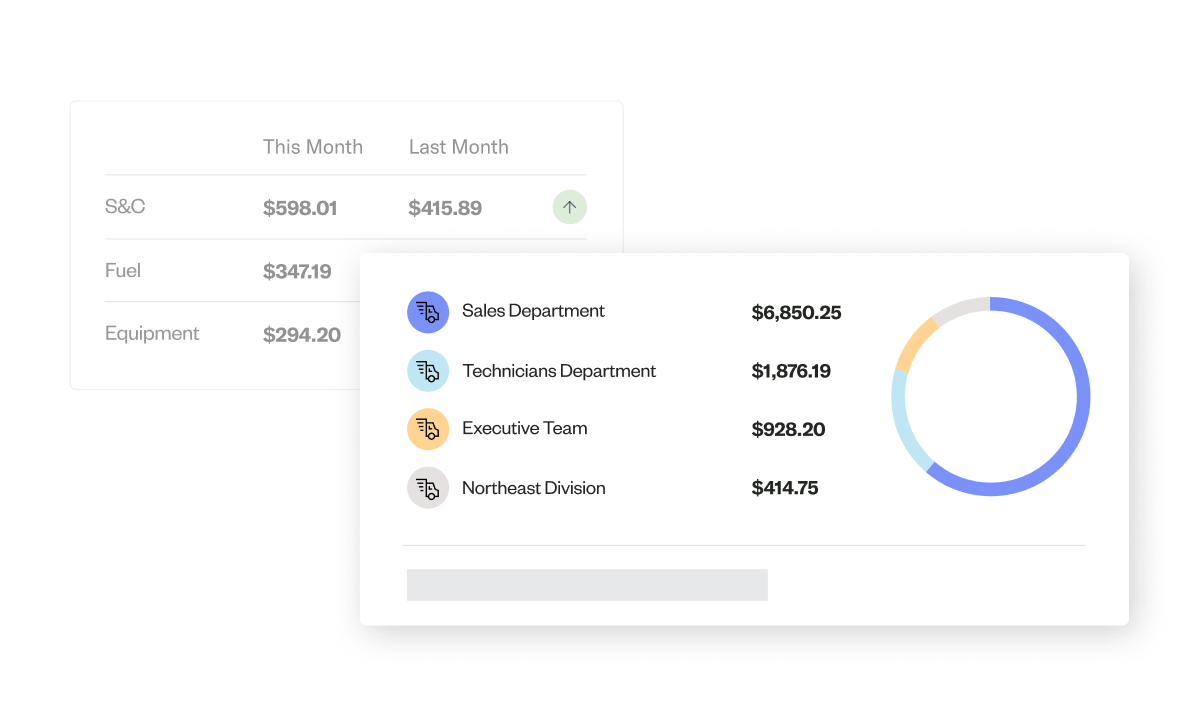Click the orange Executive Team truck icon
The height and width of the screenshot is (726, 1200).
pyautogui.click(x=427, y=429)
